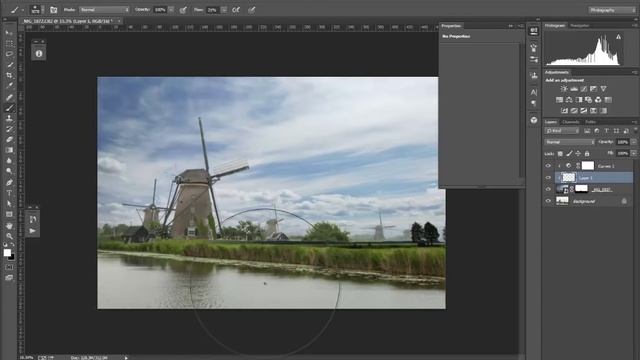Select the Zoom tool
The image size is (640, 360).
tap(9, 236)
